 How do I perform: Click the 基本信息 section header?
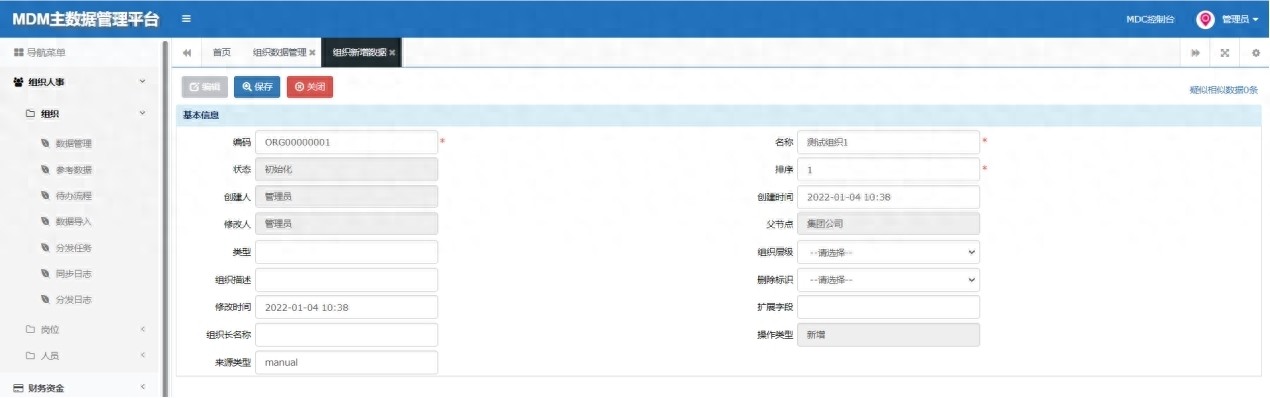coord(718,115)
